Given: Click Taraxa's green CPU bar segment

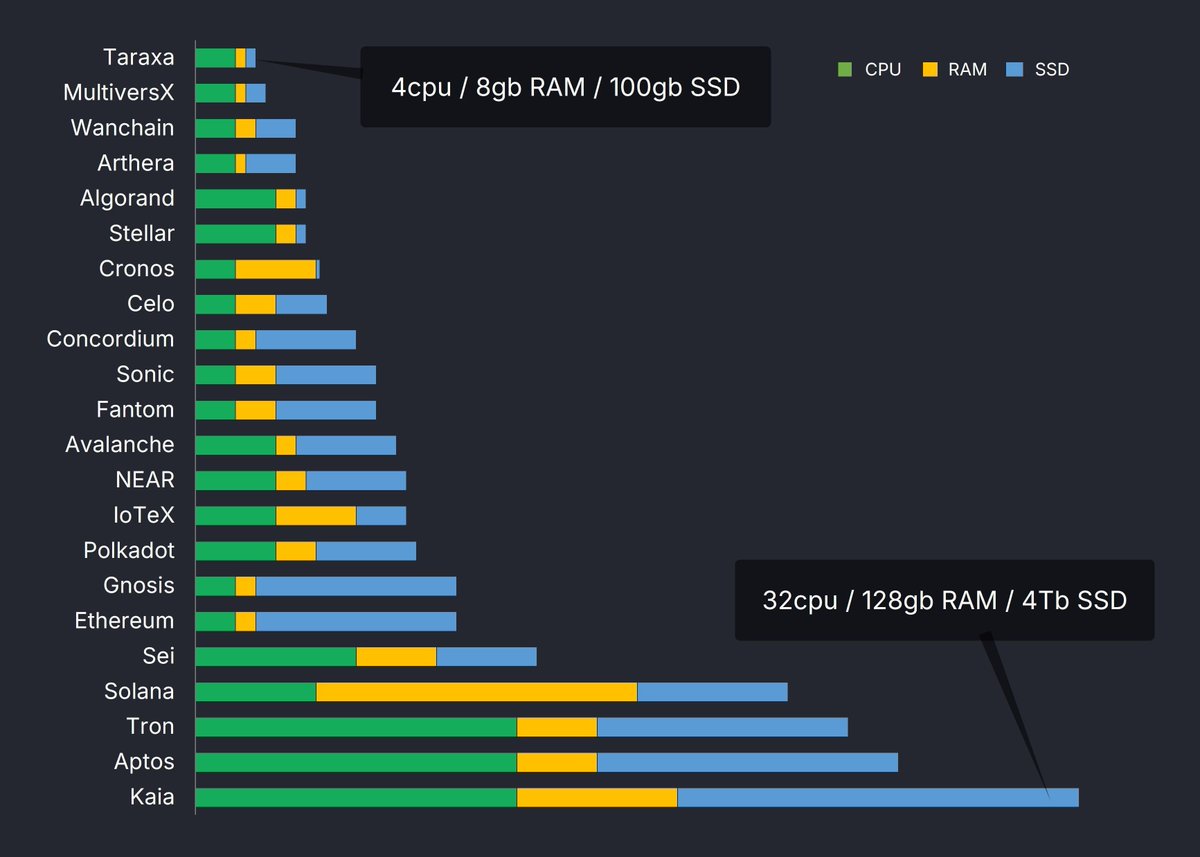Looking at the screenshot, I should (x=213, y=57).
